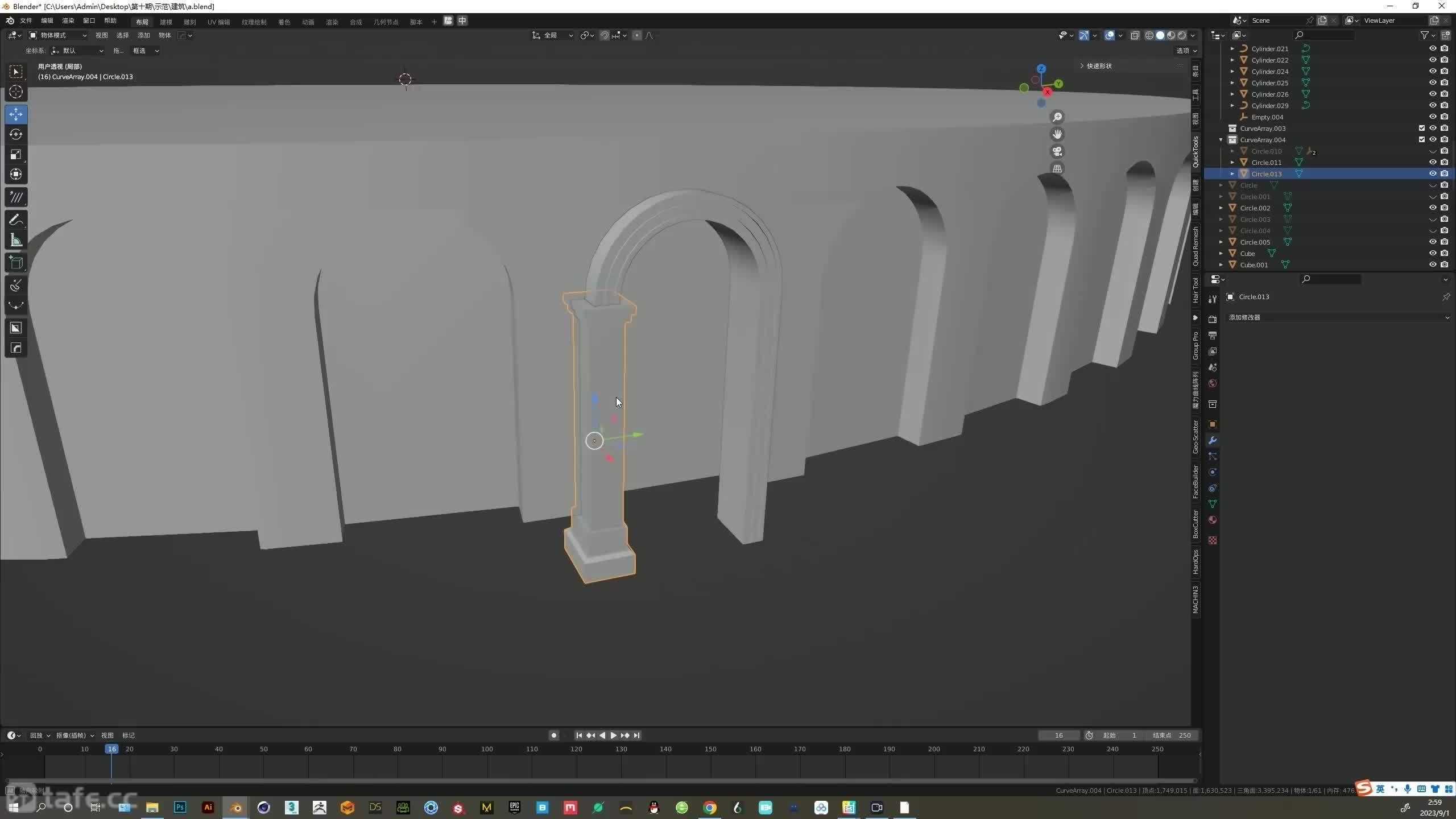Expand the Quick Shape sidebar panel

click(1098, 66)
